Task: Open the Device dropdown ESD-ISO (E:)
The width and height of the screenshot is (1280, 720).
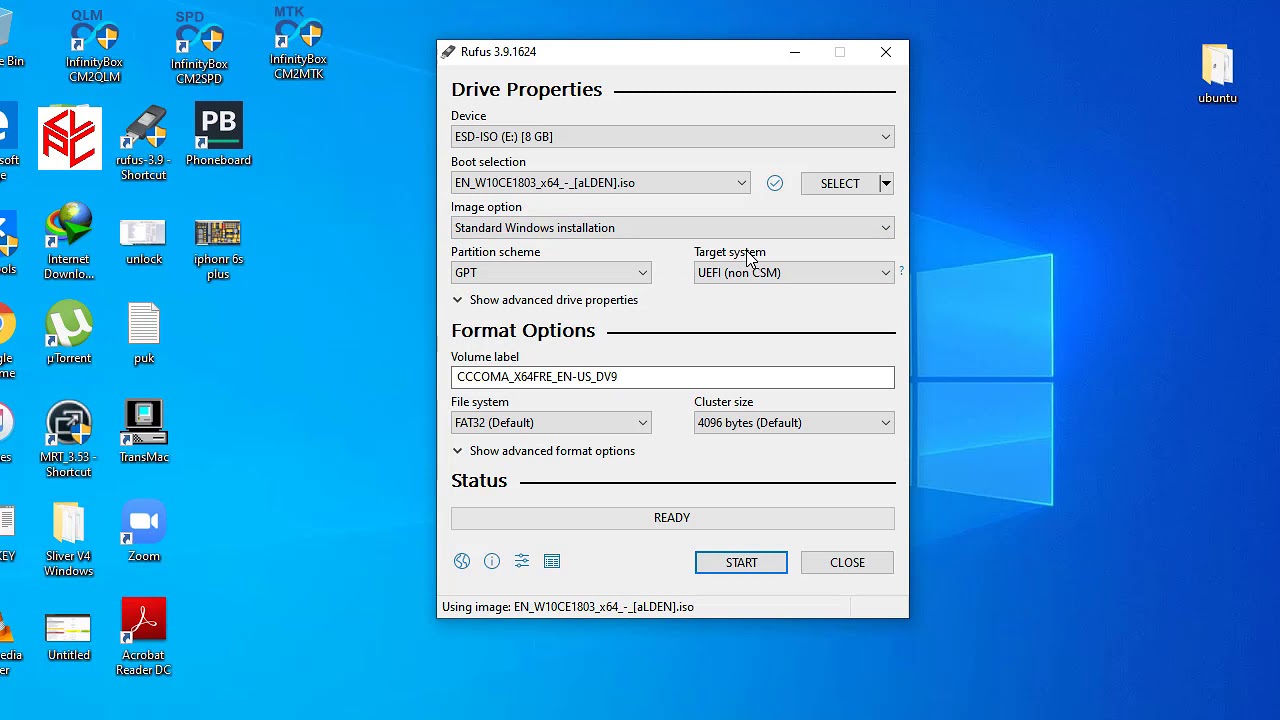Action: [x=673, y=137]
